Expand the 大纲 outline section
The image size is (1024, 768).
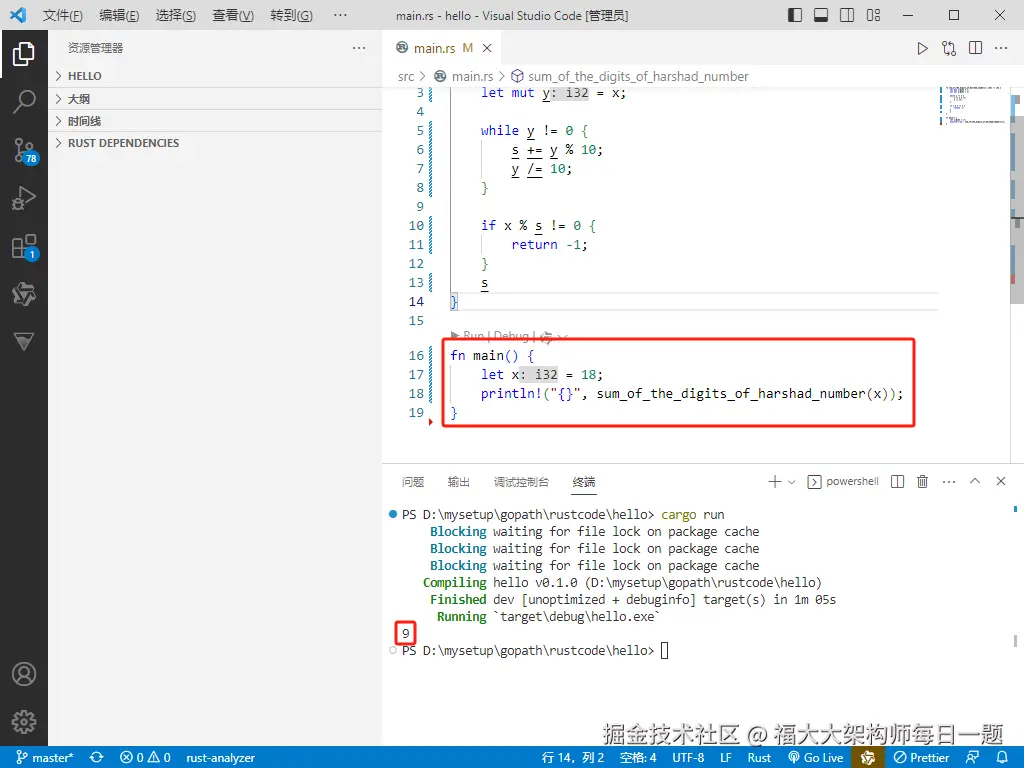(x=215, y=99)
